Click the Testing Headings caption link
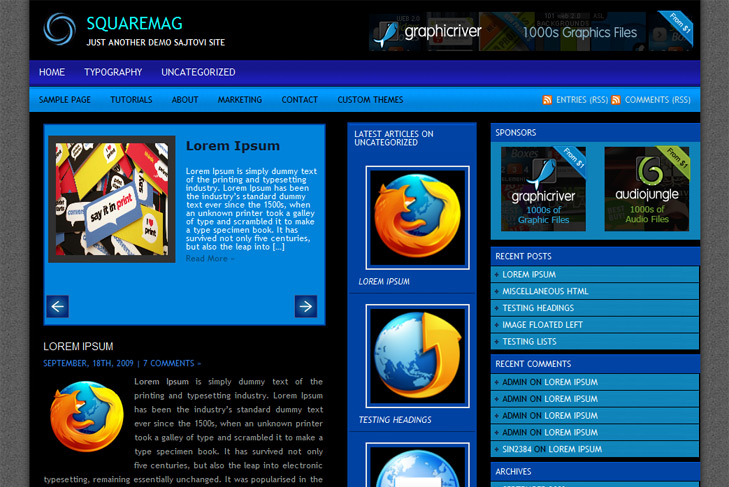Image resolution: width=729 pixels, height=487 pixels. 395,420
